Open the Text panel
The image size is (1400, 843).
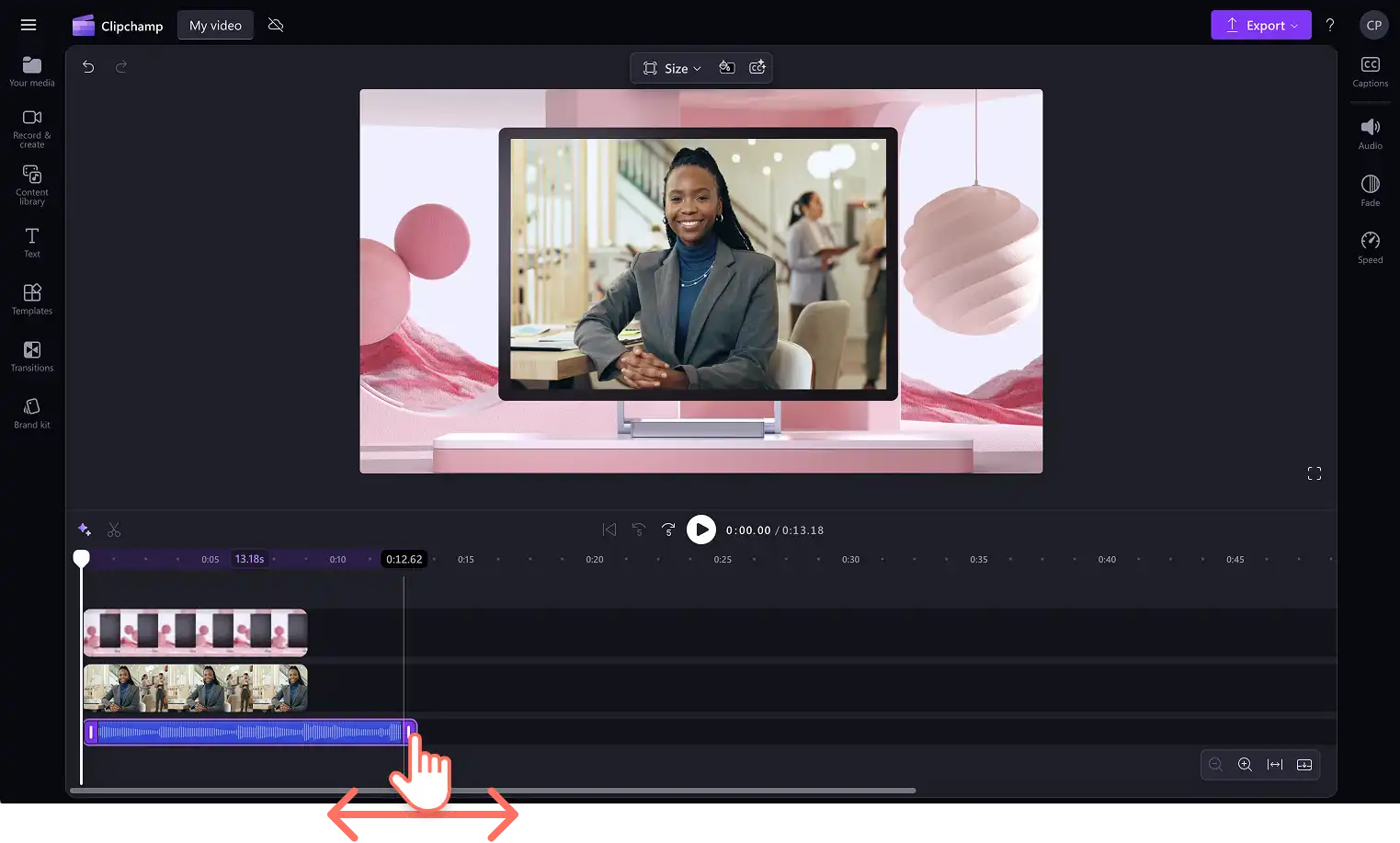(32, 243)
